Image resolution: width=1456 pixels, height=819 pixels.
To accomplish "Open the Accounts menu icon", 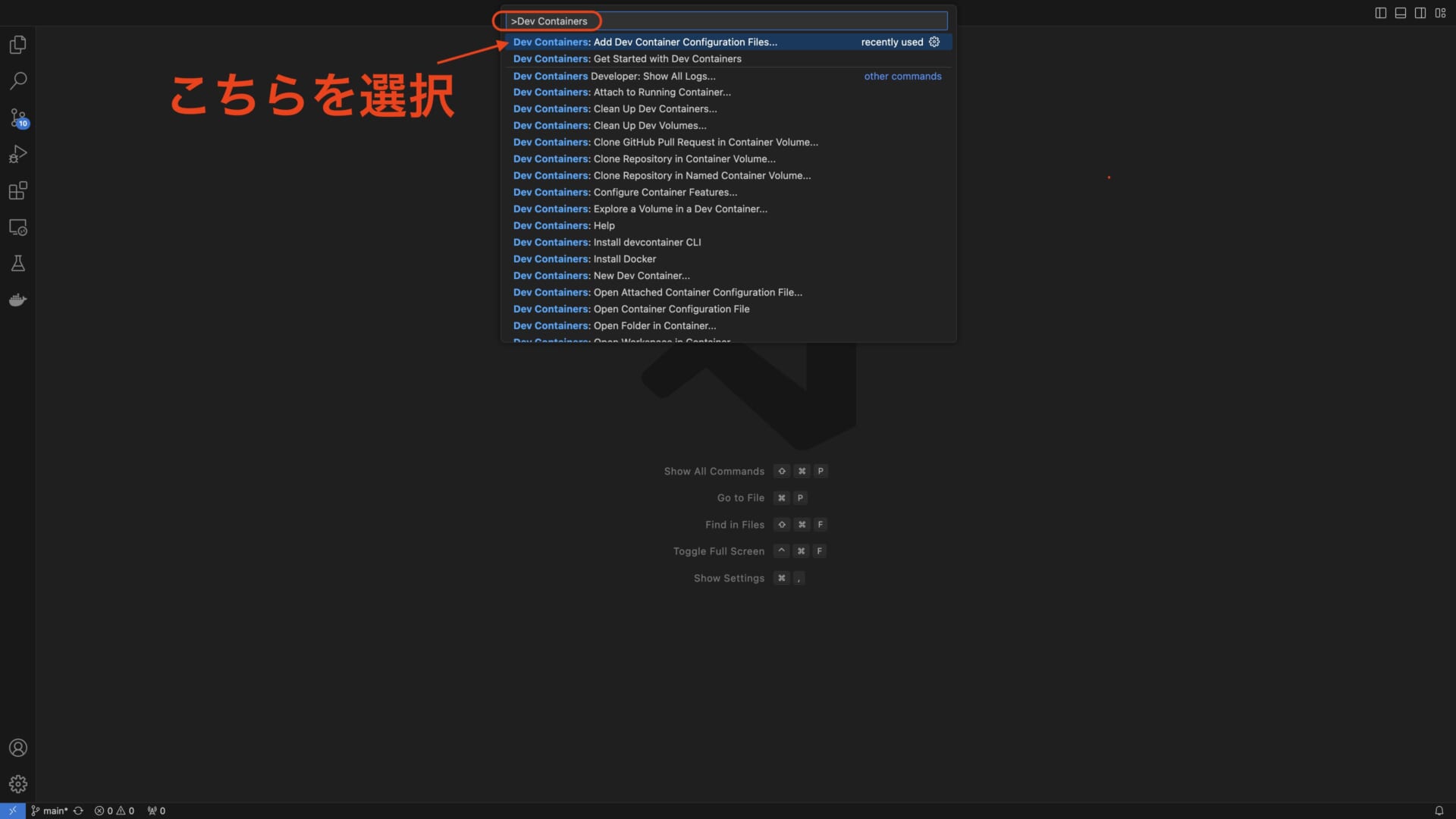I will coord(17,748).
